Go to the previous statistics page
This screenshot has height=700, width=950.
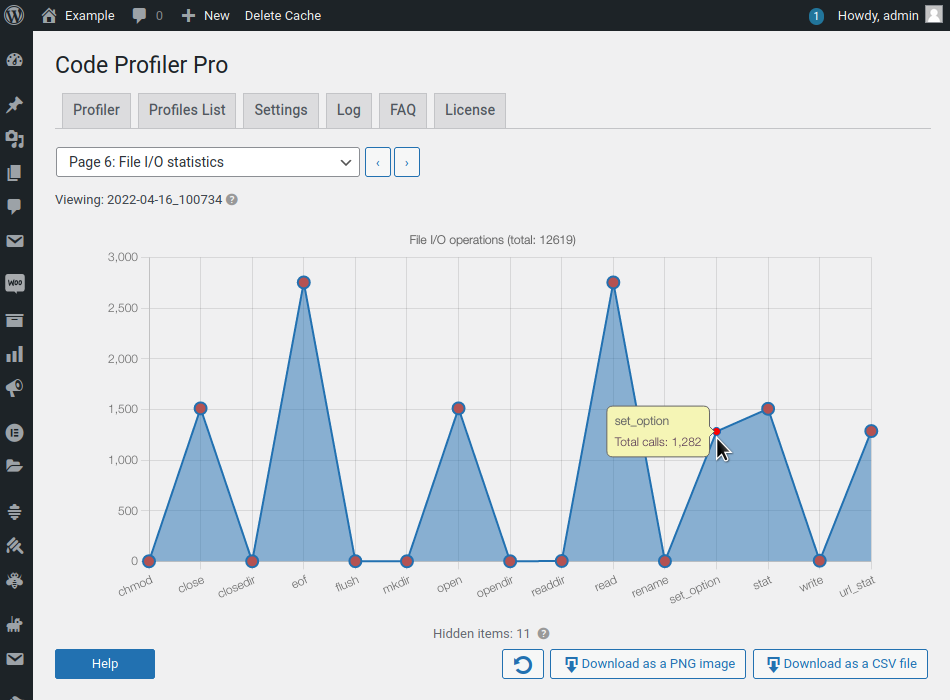[x=378, y=162]
